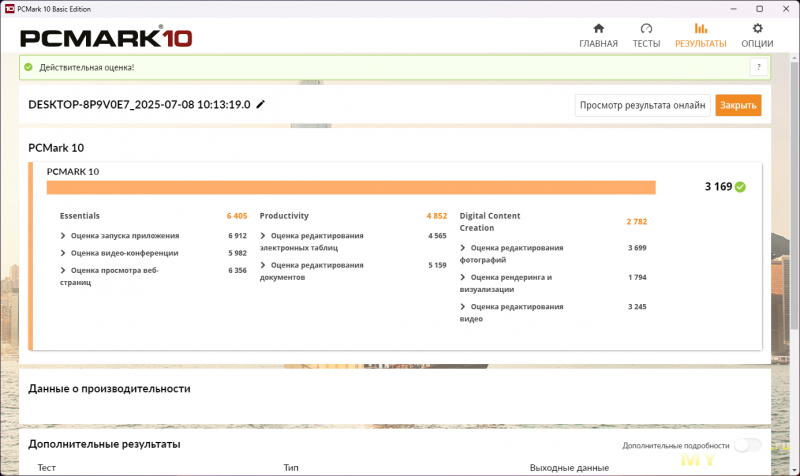Toggle Дополнительные подробности switch
Image resolution: width=800 pixels, height=476 pixels.
point(747,445)
